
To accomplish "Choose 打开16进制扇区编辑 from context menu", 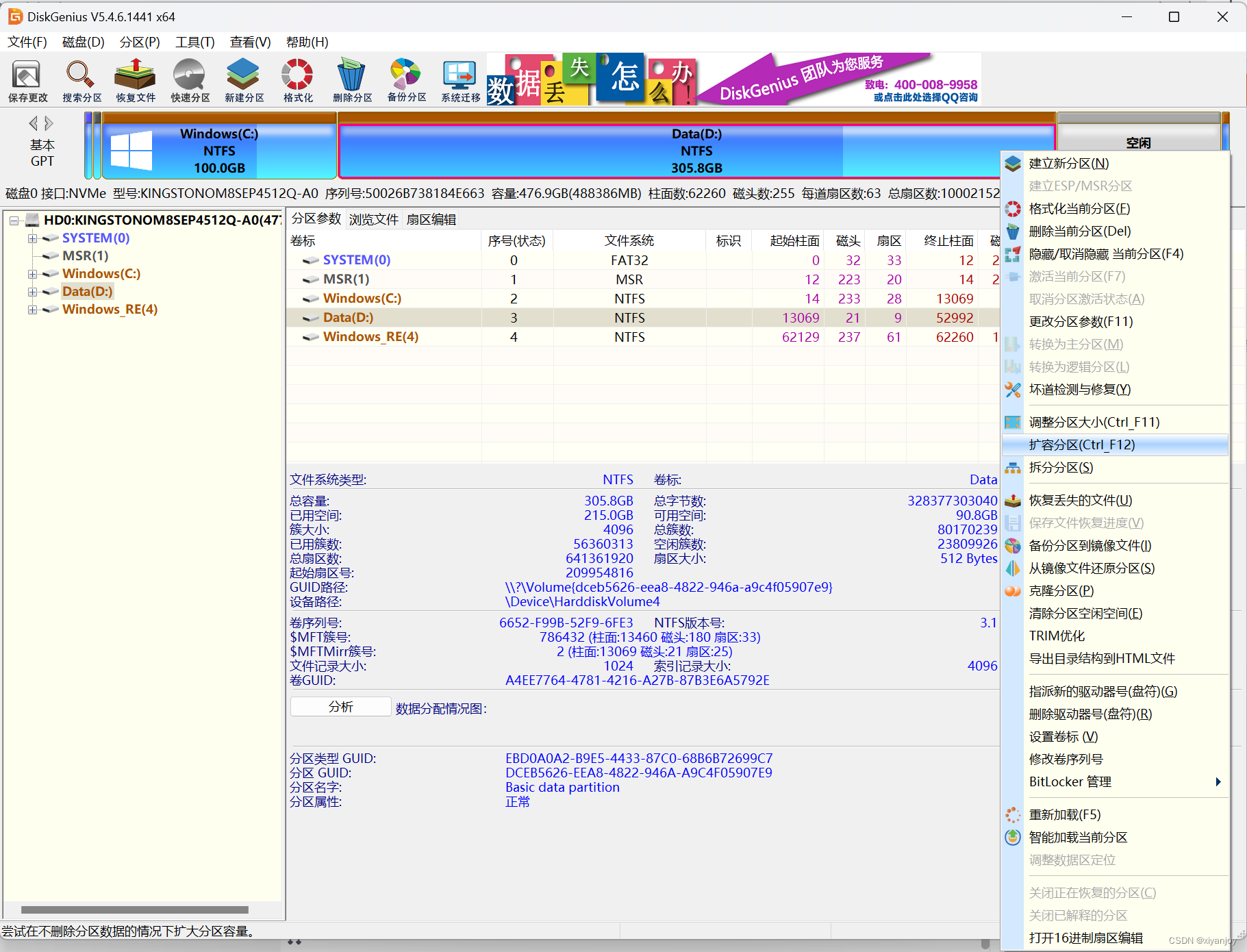I will click(1115, 938).
